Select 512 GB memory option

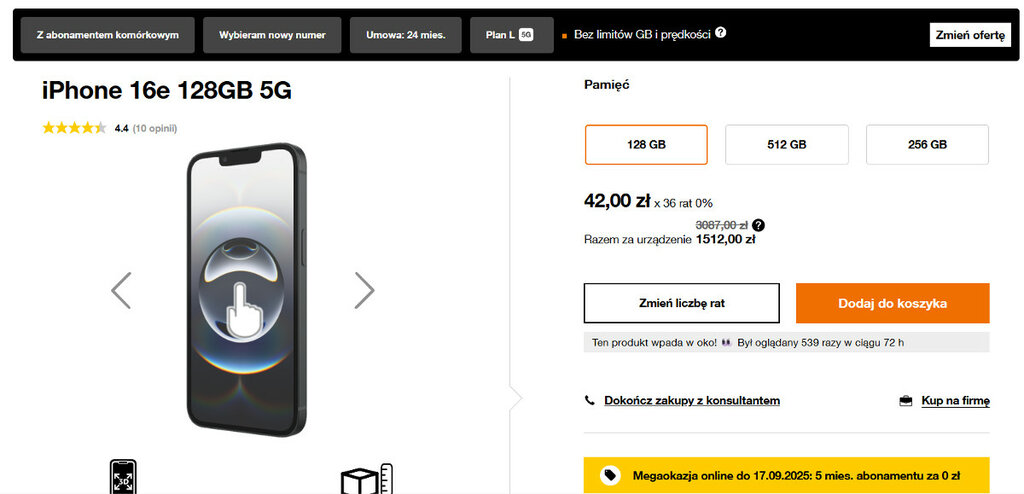786,144
